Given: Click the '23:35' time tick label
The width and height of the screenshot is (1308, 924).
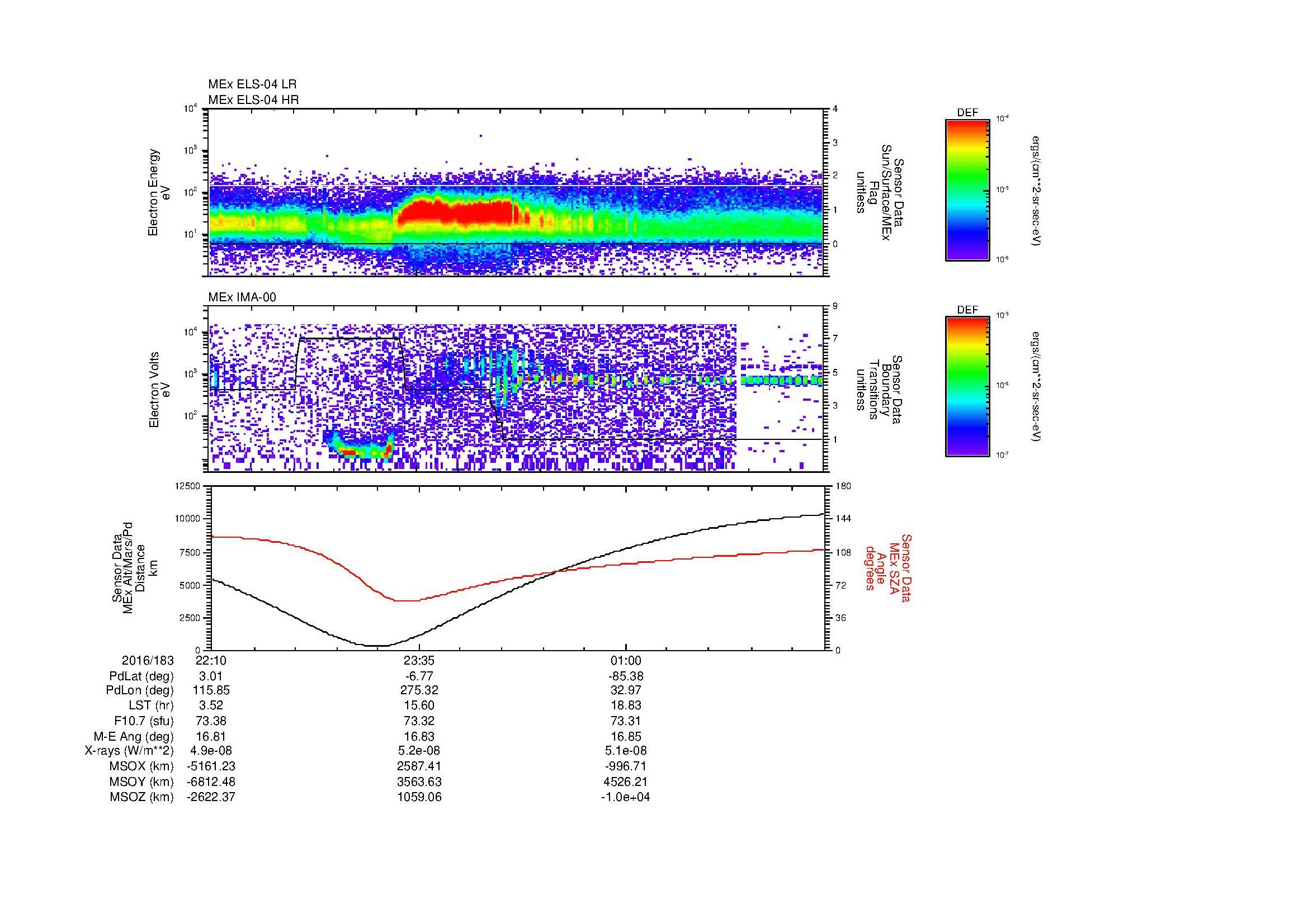Looking at the screenshot, I should coord(419,660).
